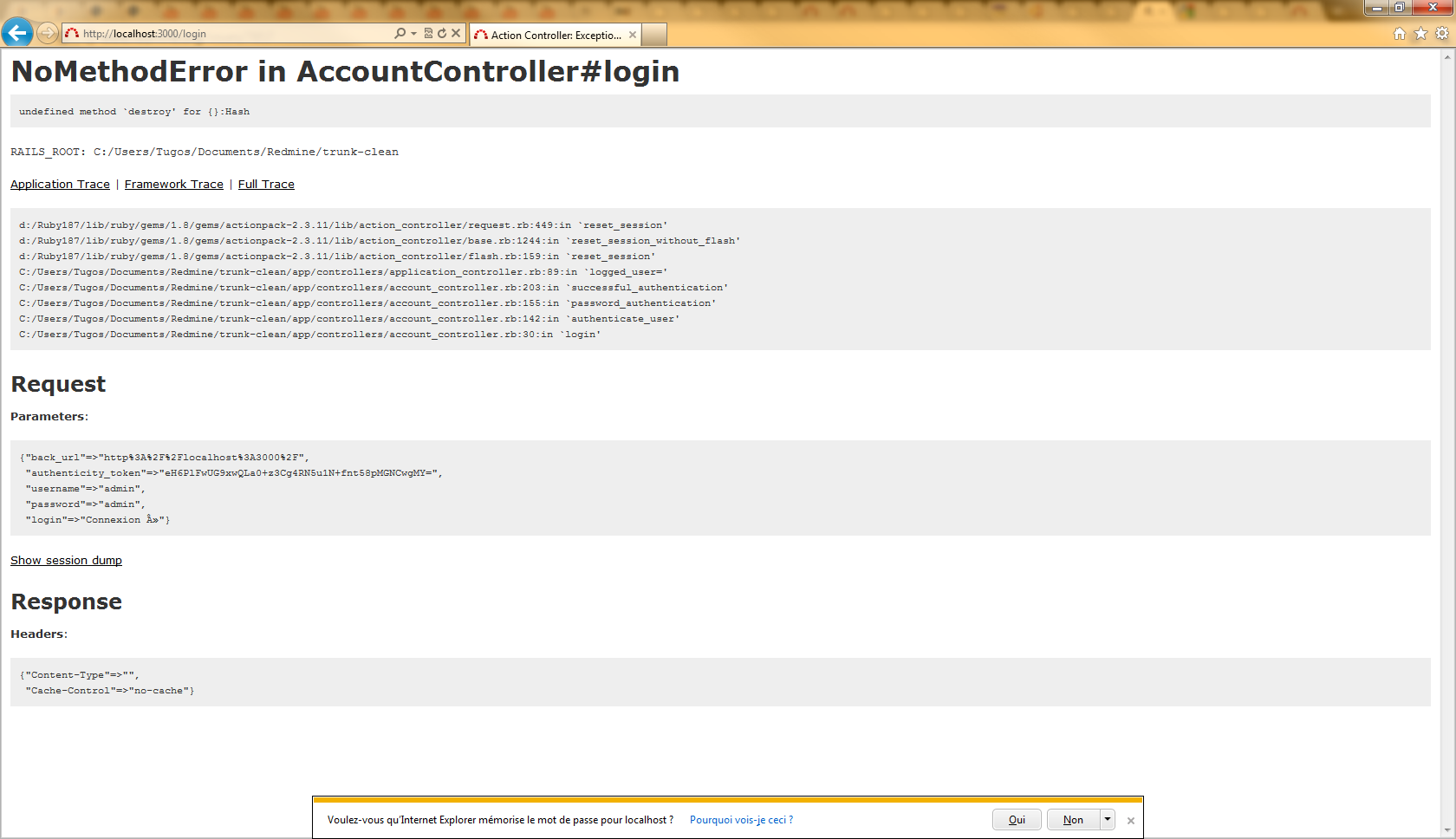Screen dimensions: 1456x839
Task: Open the Home page icon
Action: [1400, 34]
